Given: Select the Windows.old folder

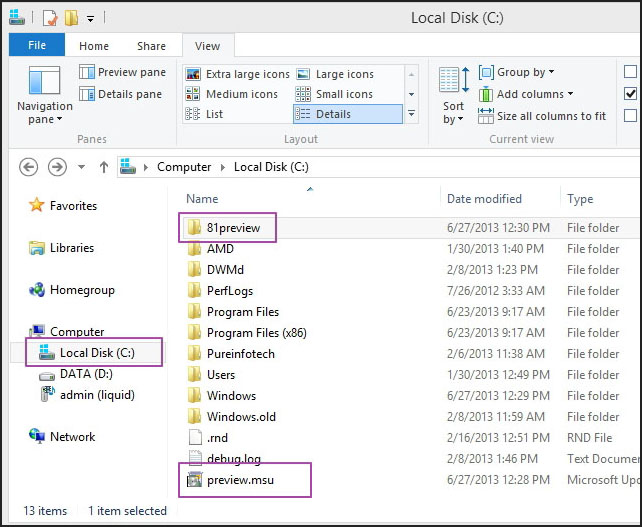Looking at the screenshot, I should 231,416.
